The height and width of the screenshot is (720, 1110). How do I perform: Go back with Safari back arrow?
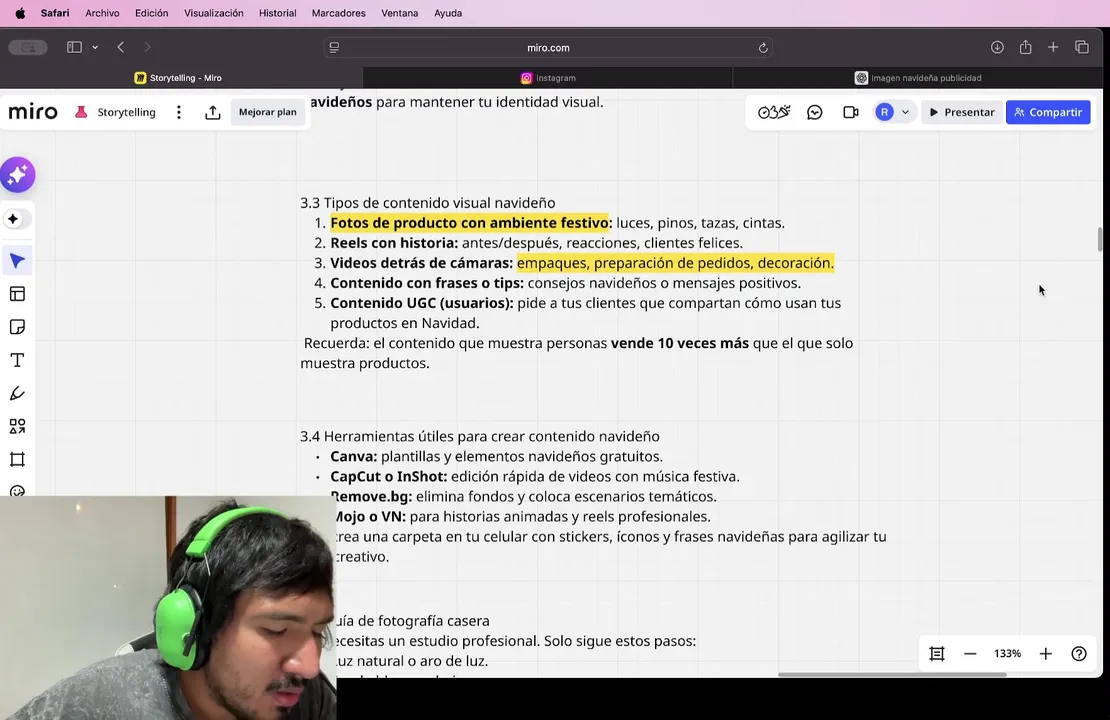click(121, 47)
